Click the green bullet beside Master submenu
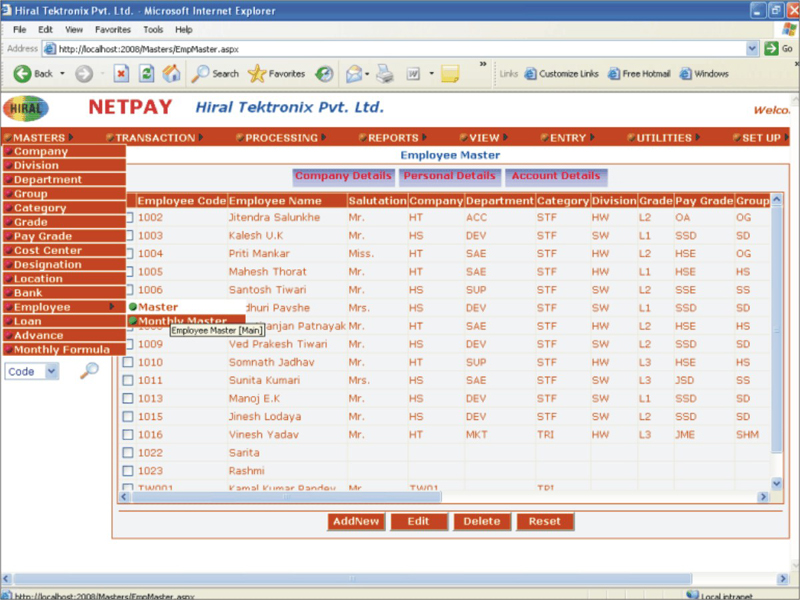Viewport: 800px width, 600px height. (133, 307)
